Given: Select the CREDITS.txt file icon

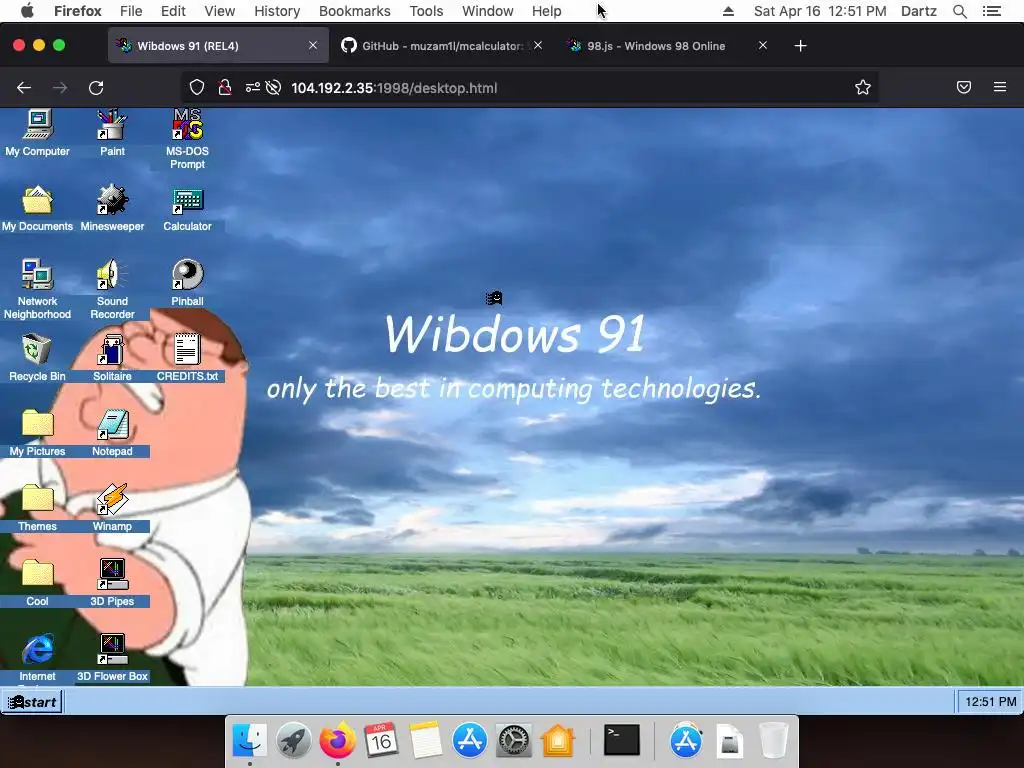Looking at the screenshot, I should 187,358.
